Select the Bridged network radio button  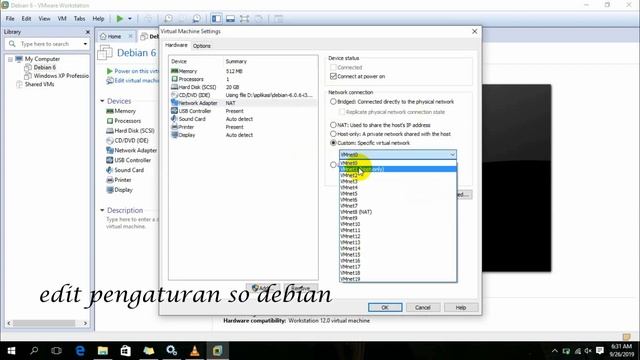pyautogui.click(x=333, y=102)
